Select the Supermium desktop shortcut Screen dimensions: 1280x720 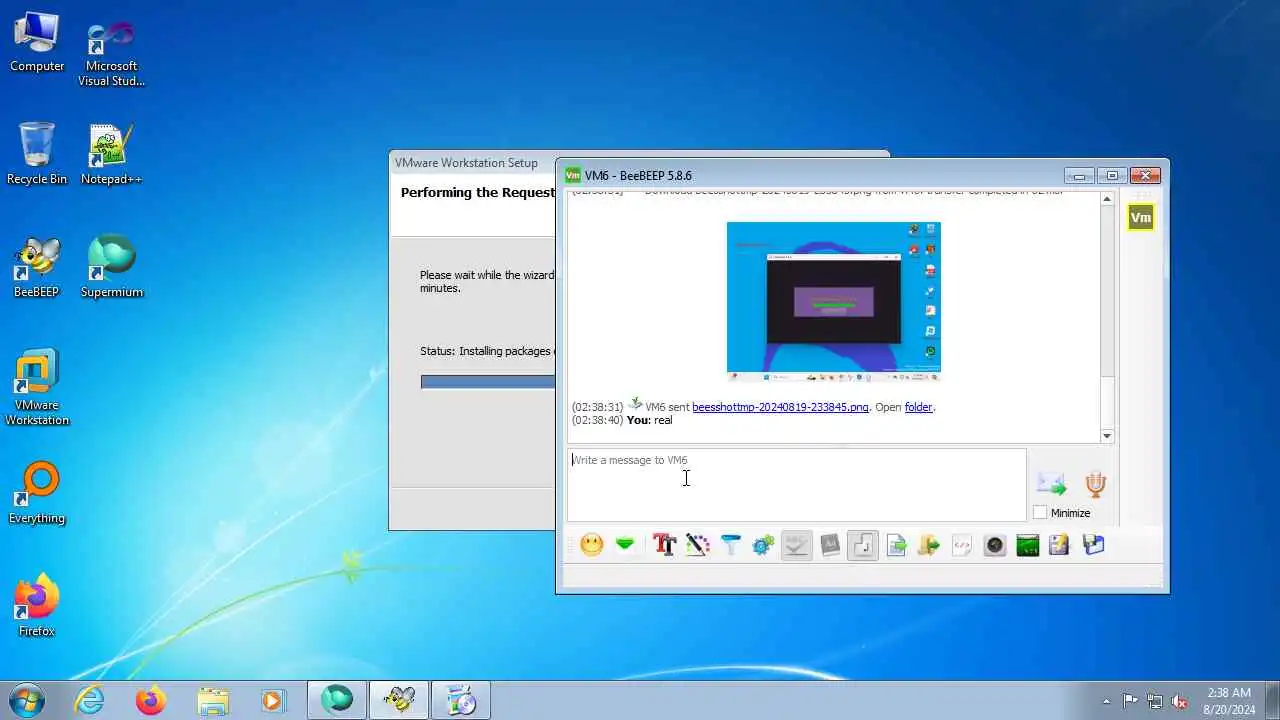(111, 268)
